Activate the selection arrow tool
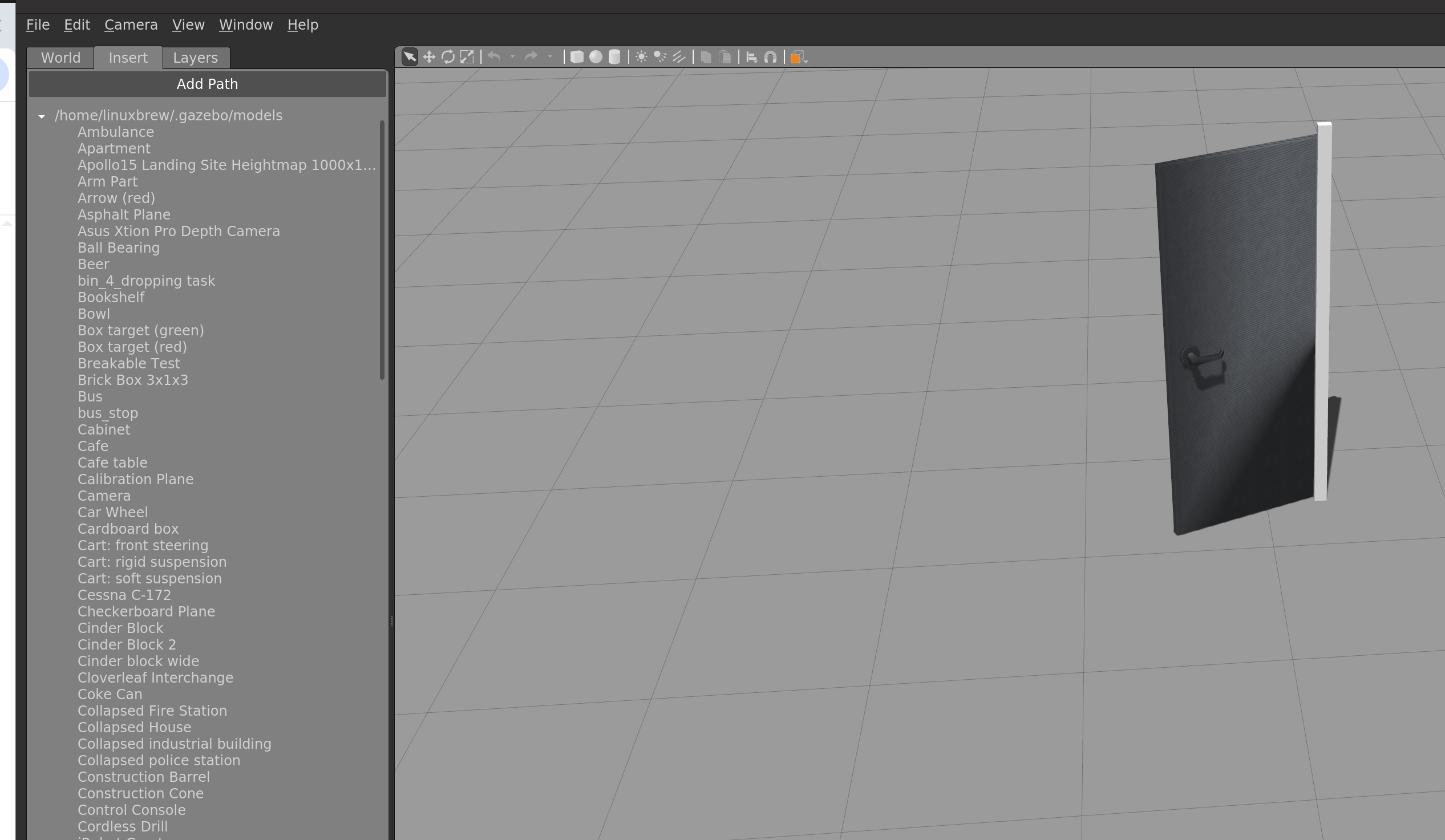The height and width of the screenshot is (840, 1445). 410,57
